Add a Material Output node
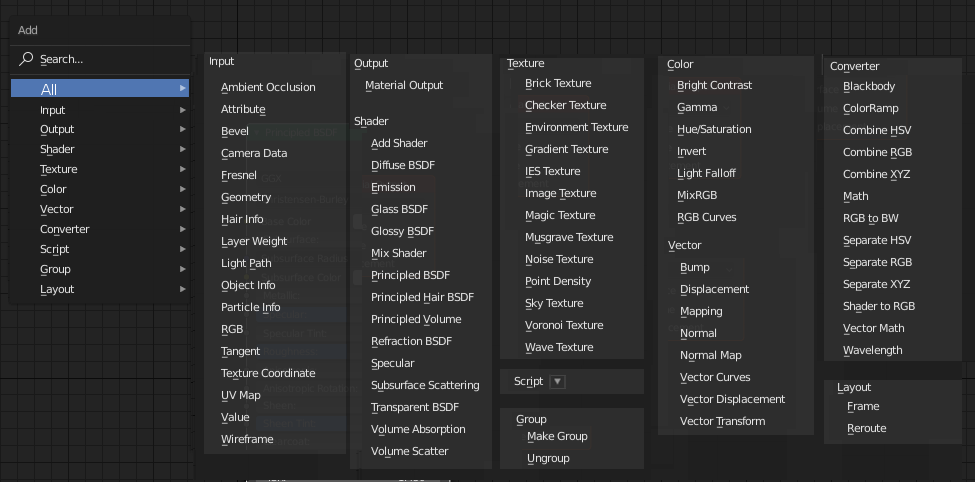Screen dimensions: 975x482 pos(404,85)
